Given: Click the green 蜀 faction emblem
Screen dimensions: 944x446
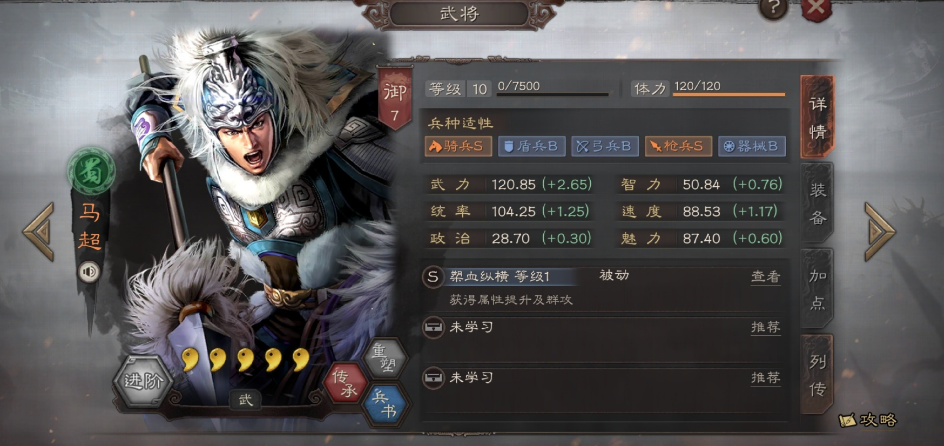Looking at the screenshot, I should pos(91,172).
